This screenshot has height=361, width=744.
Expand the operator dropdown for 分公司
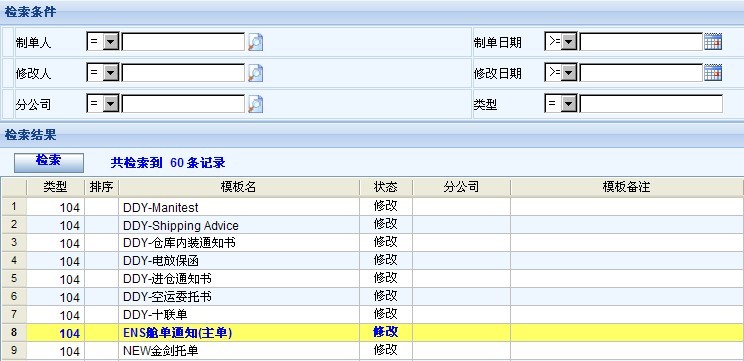pyautogui.click(x=111, y=104)
